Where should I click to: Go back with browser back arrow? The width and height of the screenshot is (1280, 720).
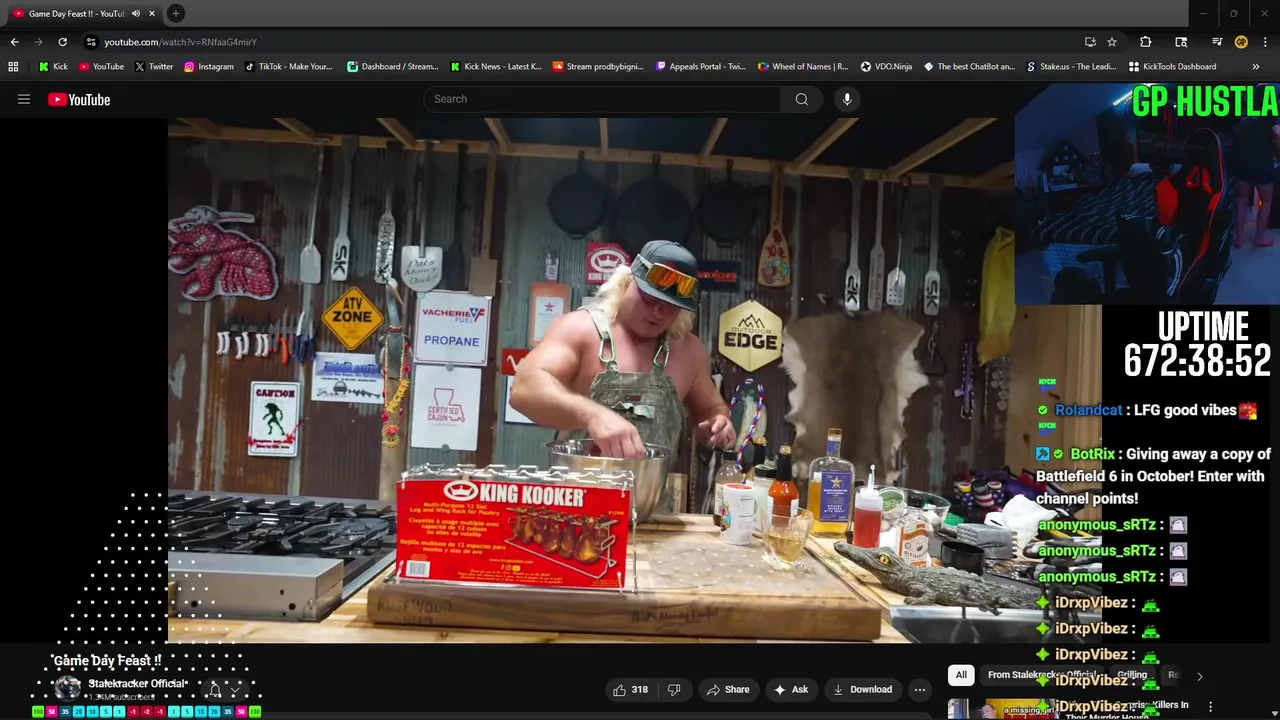tap(14, 42)
